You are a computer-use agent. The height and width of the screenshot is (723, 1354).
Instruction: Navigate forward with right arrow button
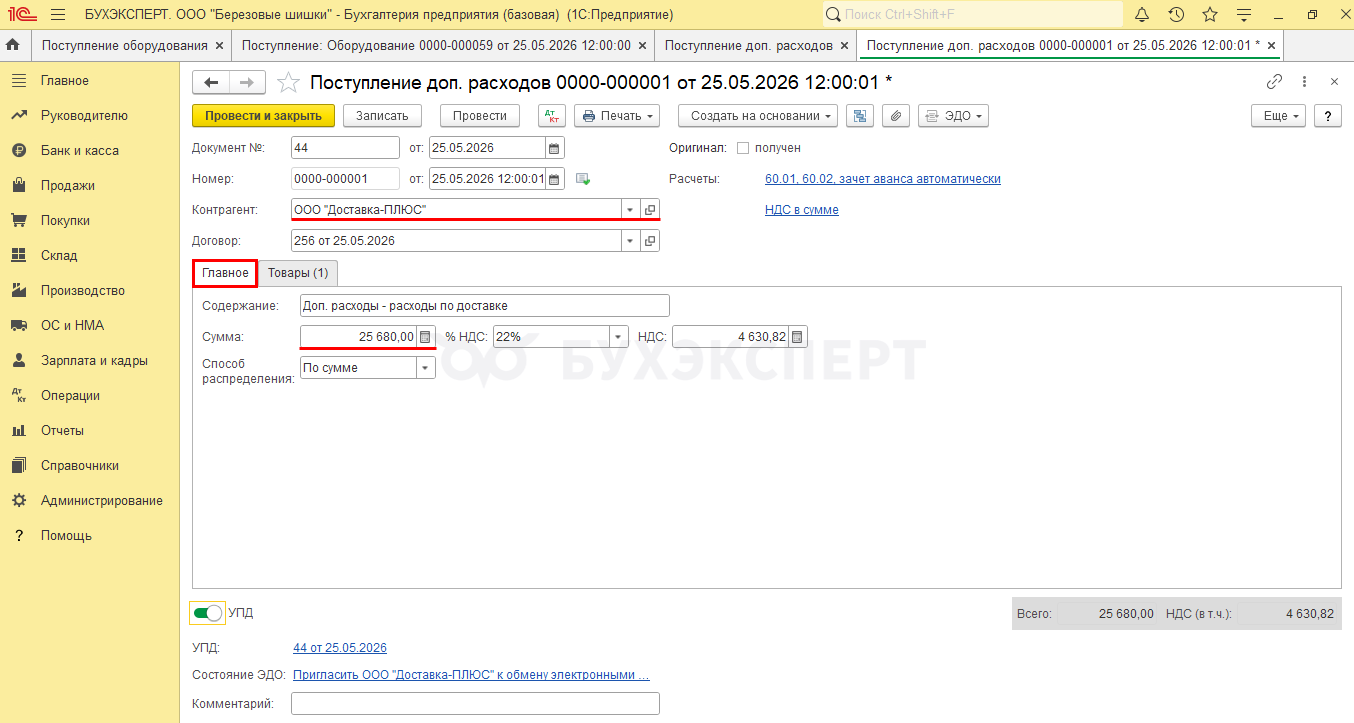[248, 82]
